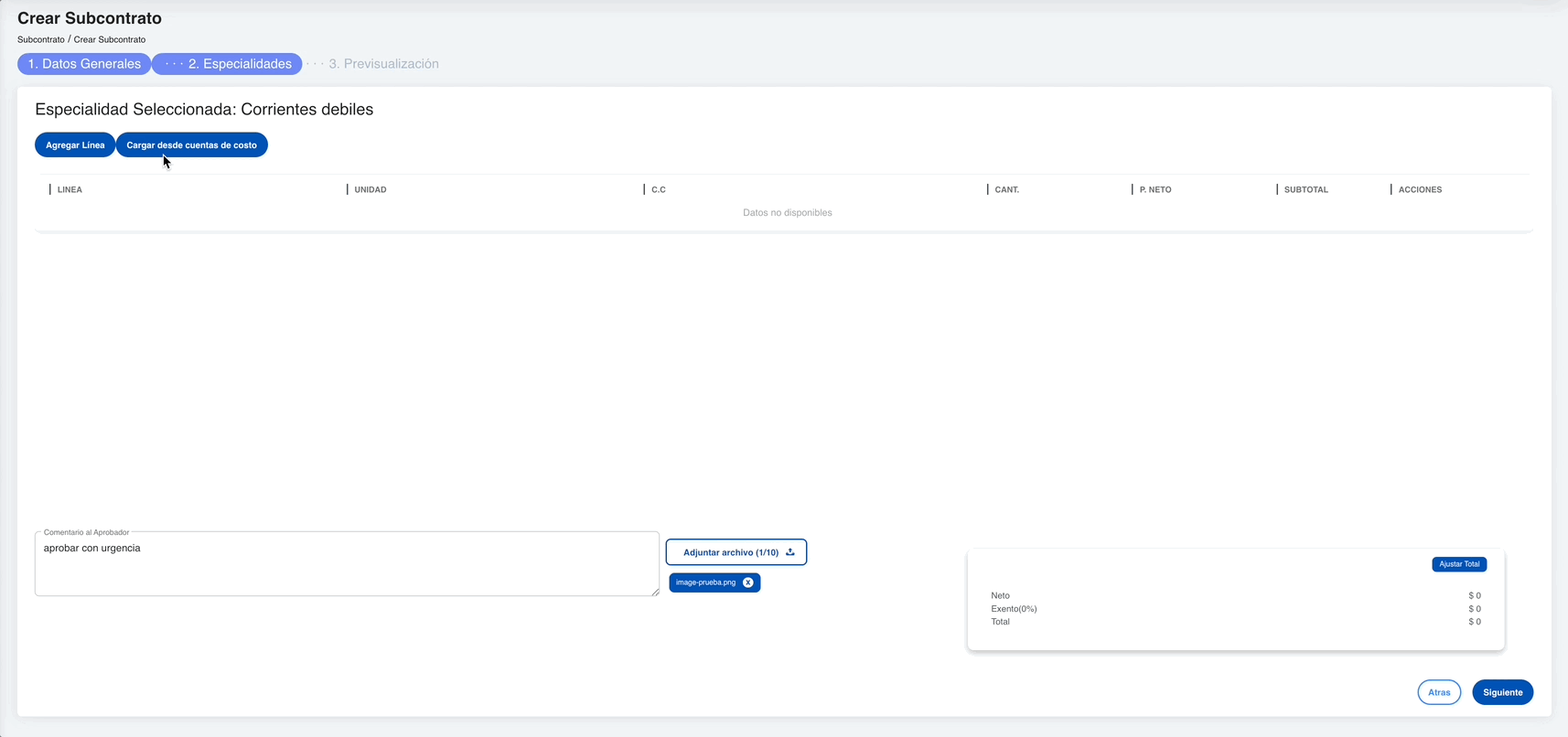Viewport: 1568px width, 737px height.
Task: Click the SUBTOTAL column header
Action: [1305, 189]
